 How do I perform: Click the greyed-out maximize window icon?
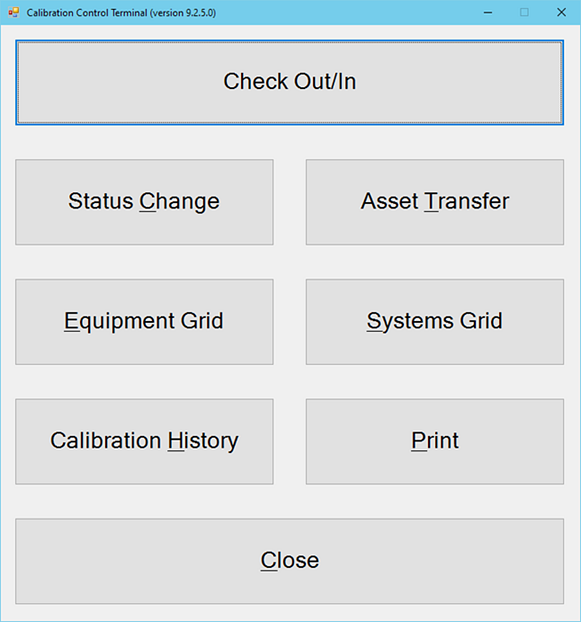coord(524,13)
